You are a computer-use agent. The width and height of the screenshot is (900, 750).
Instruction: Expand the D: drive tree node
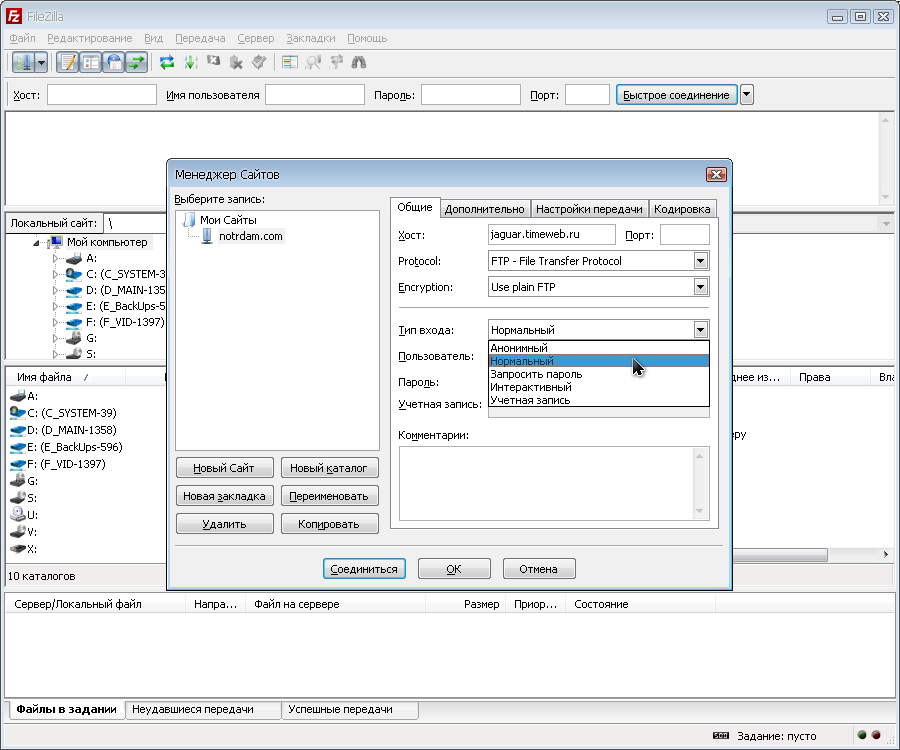tap(56, 290)
